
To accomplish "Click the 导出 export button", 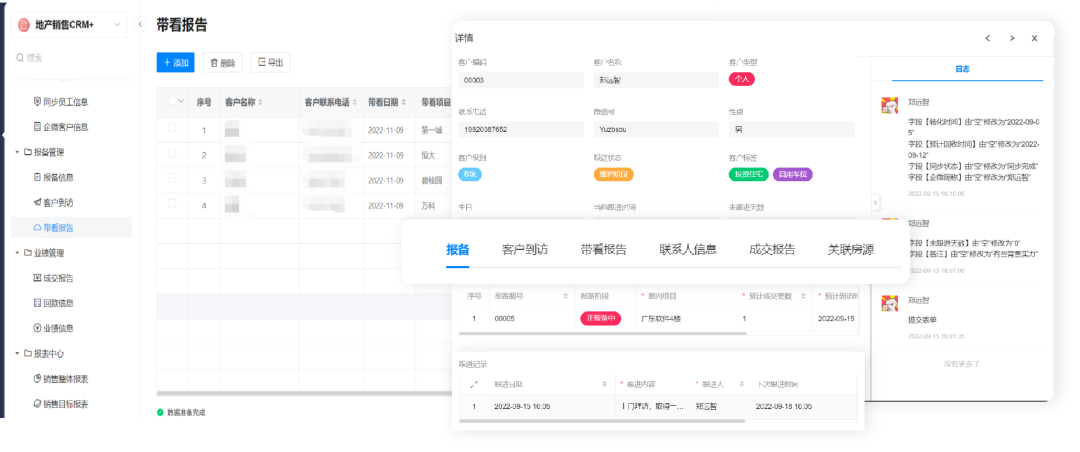I will (x=270, y=62).
